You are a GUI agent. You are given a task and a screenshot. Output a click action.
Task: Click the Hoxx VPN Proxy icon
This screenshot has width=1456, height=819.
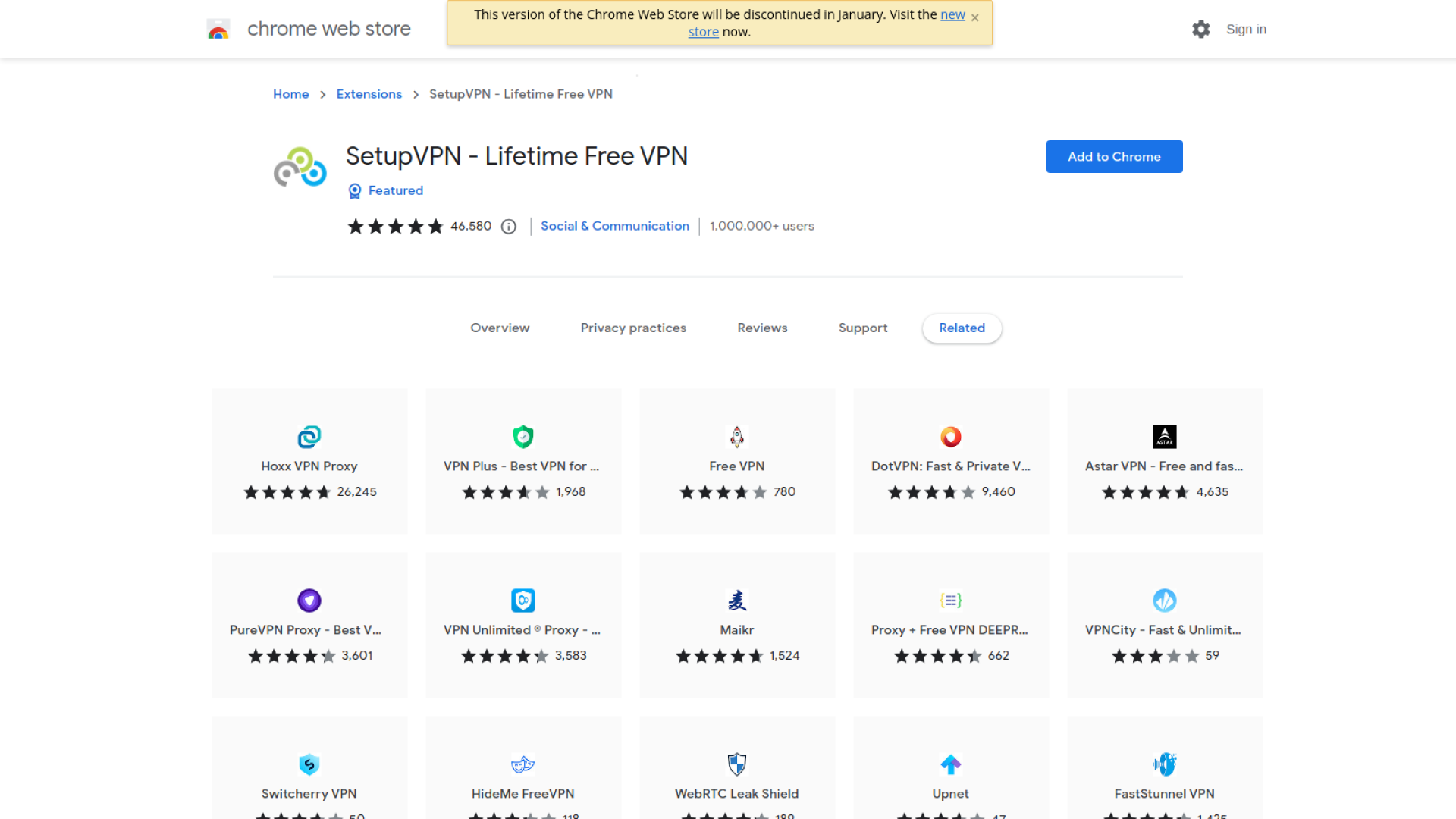pyautogui.click(x=309, y=437)
